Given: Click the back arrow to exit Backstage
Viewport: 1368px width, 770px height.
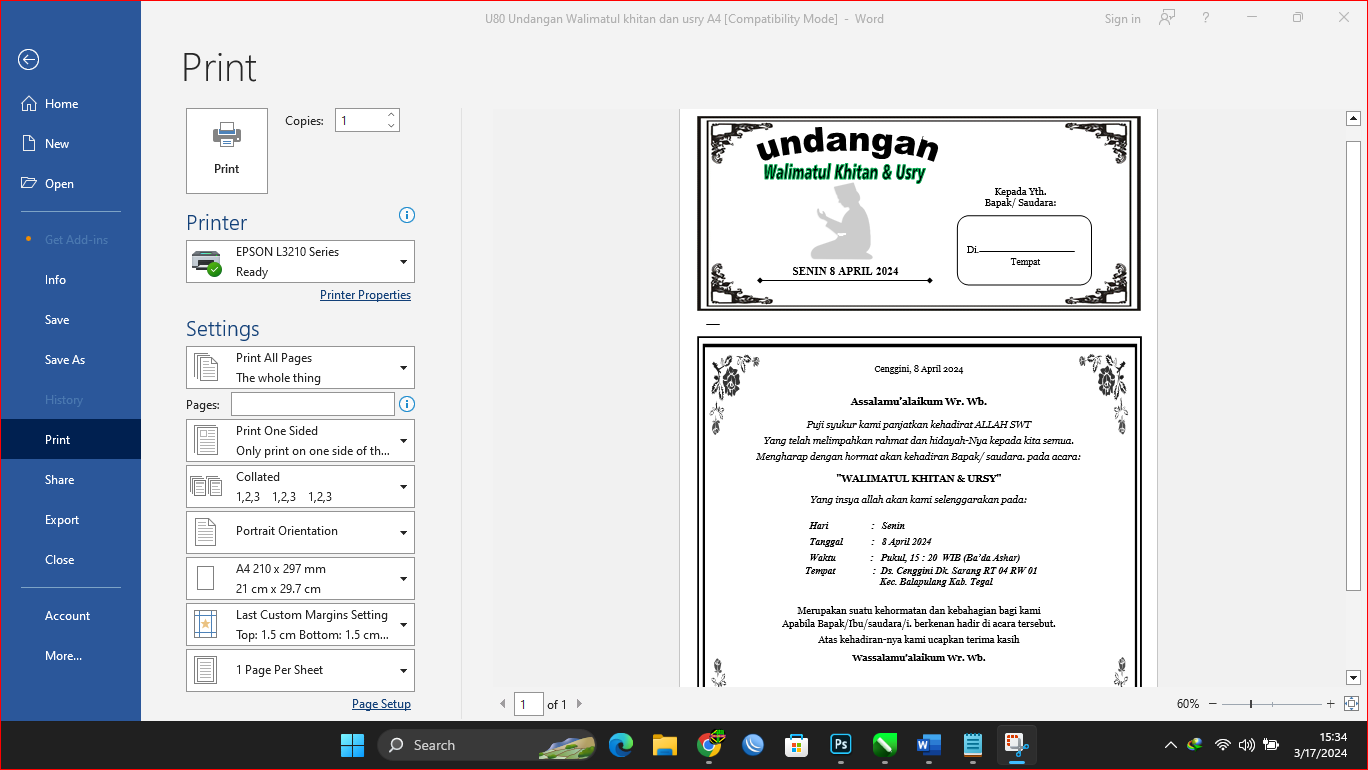Looking at the screenshot, I should click(28, 60).
